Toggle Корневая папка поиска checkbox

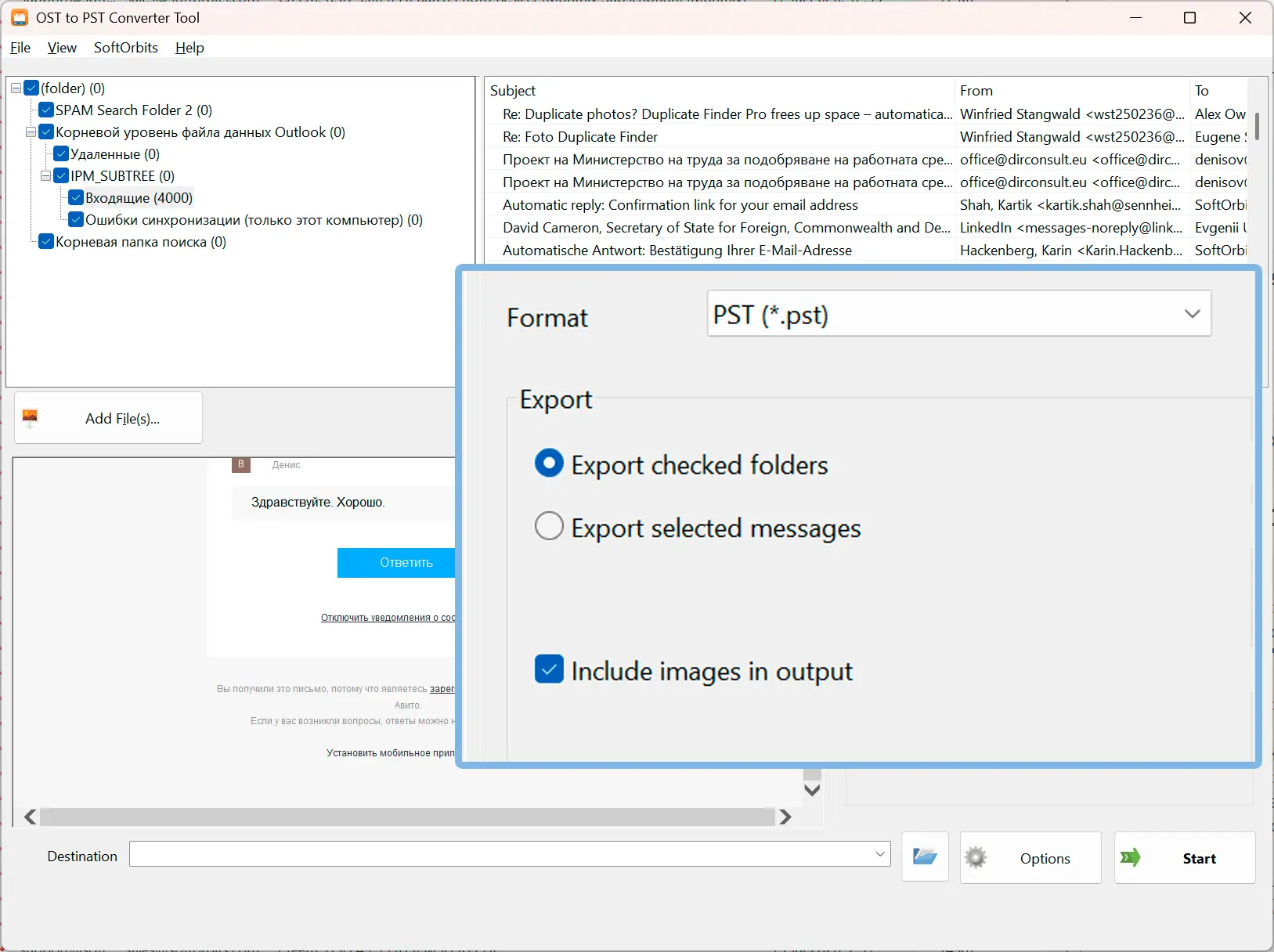pos(46,242)
